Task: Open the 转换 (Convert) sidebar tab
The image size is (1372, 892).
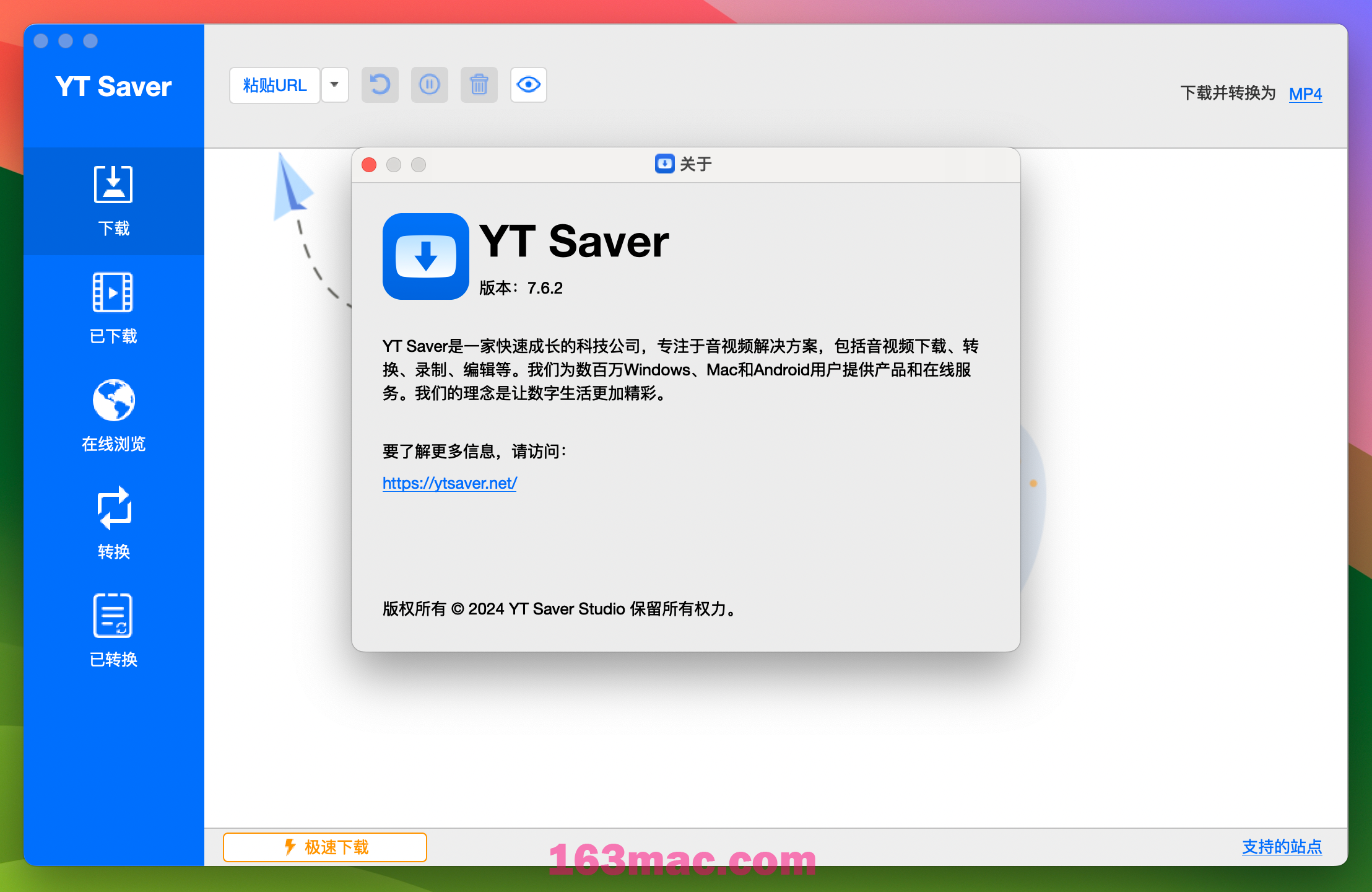Action: click(x=114, y=524)
